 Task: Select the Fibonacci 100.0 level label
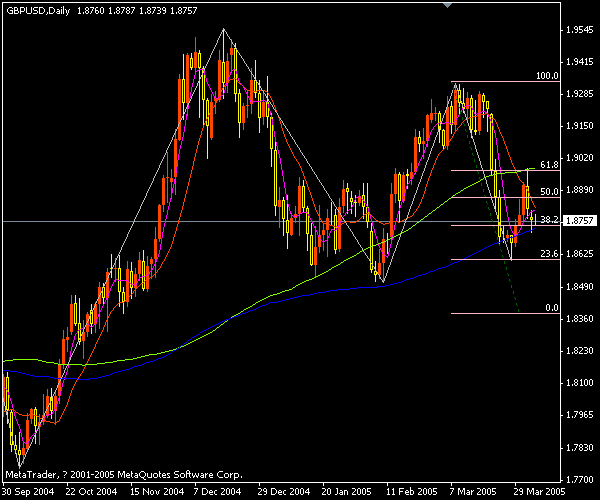547,76
